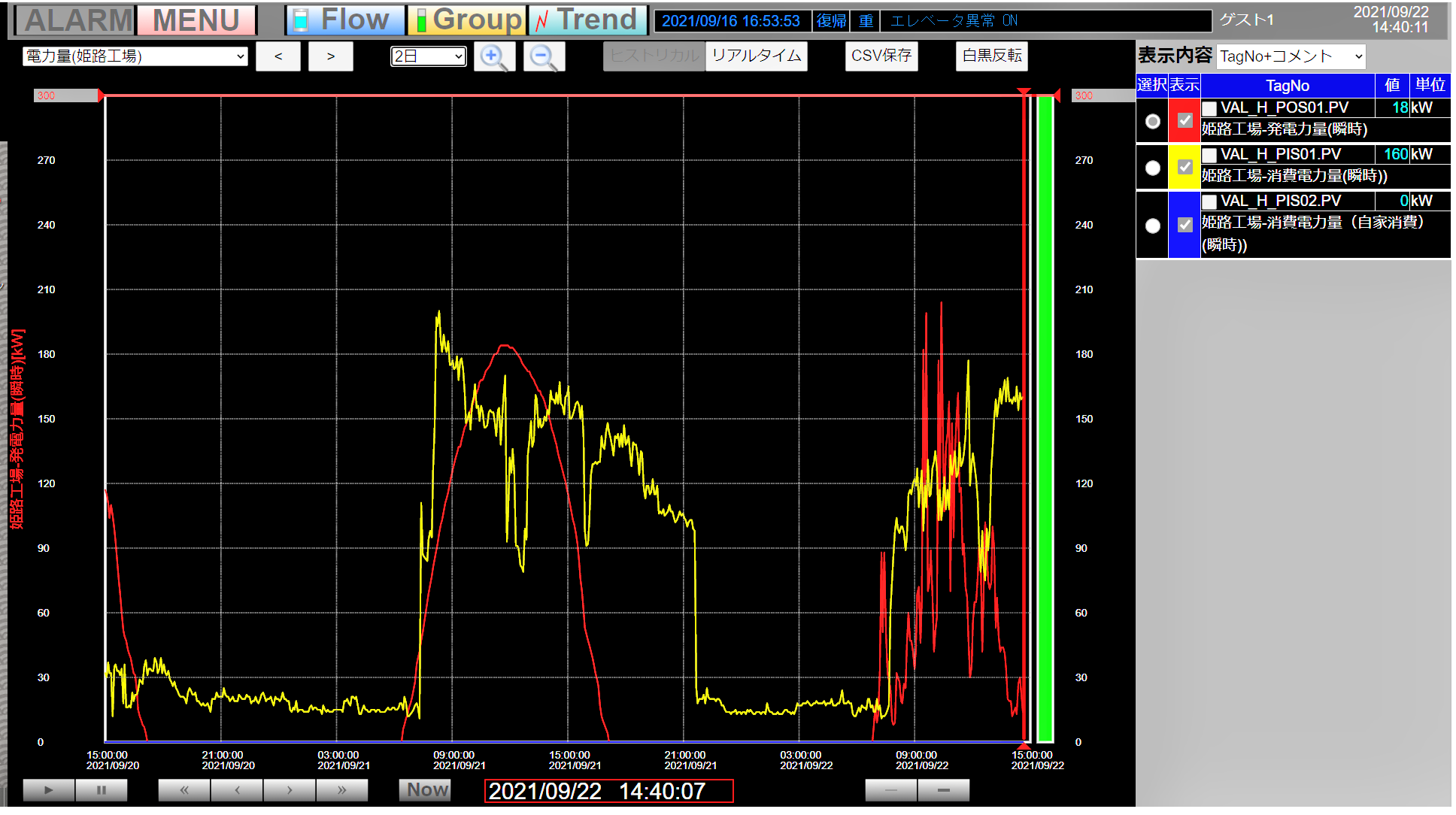
Task: Click the yellow color swatch of VAL_H_PIS01.PV
Action: click(x=1184, y=167)
